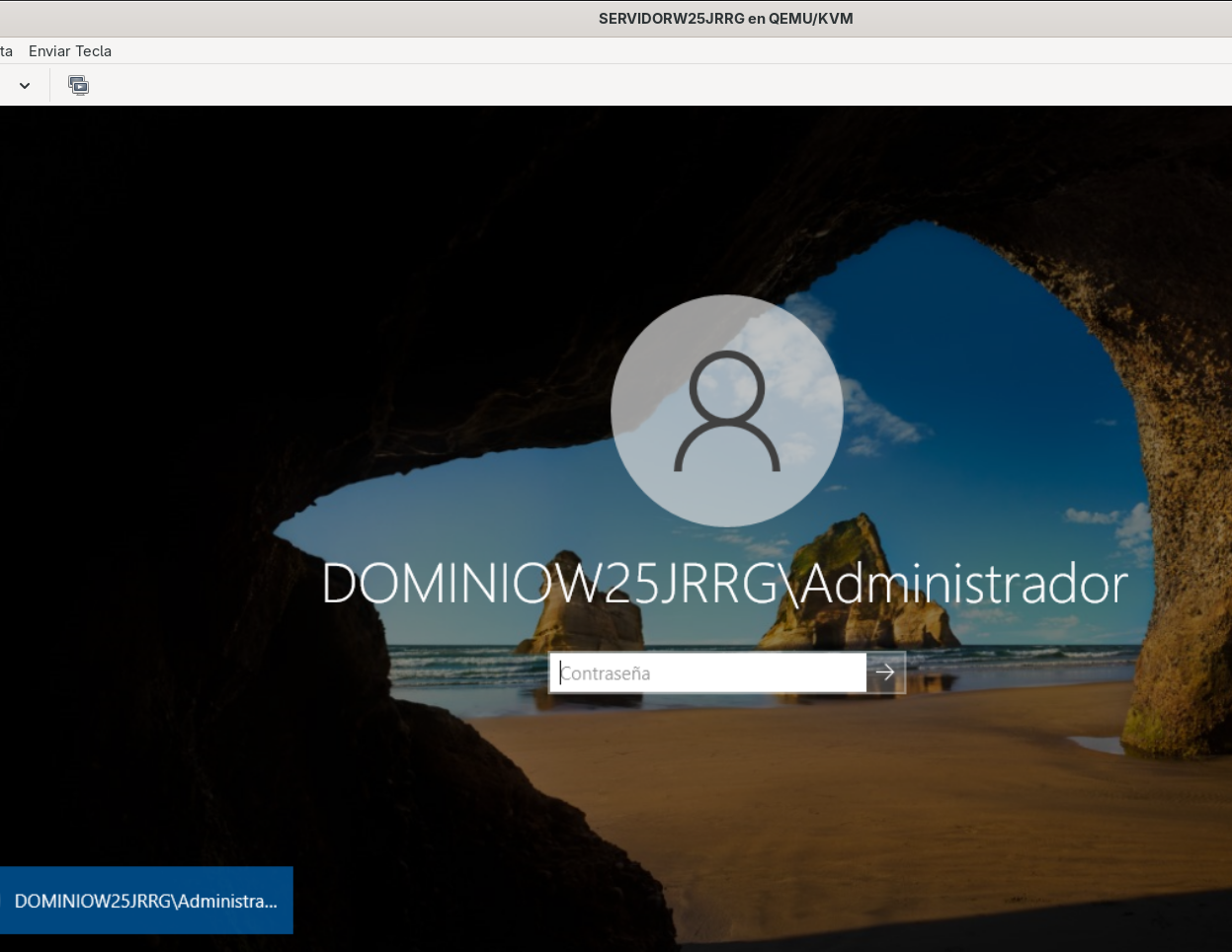This screenshot has height=952, width=1232.
Task: Click the word Administrador in the account name
Action: (x=964, y=584)
